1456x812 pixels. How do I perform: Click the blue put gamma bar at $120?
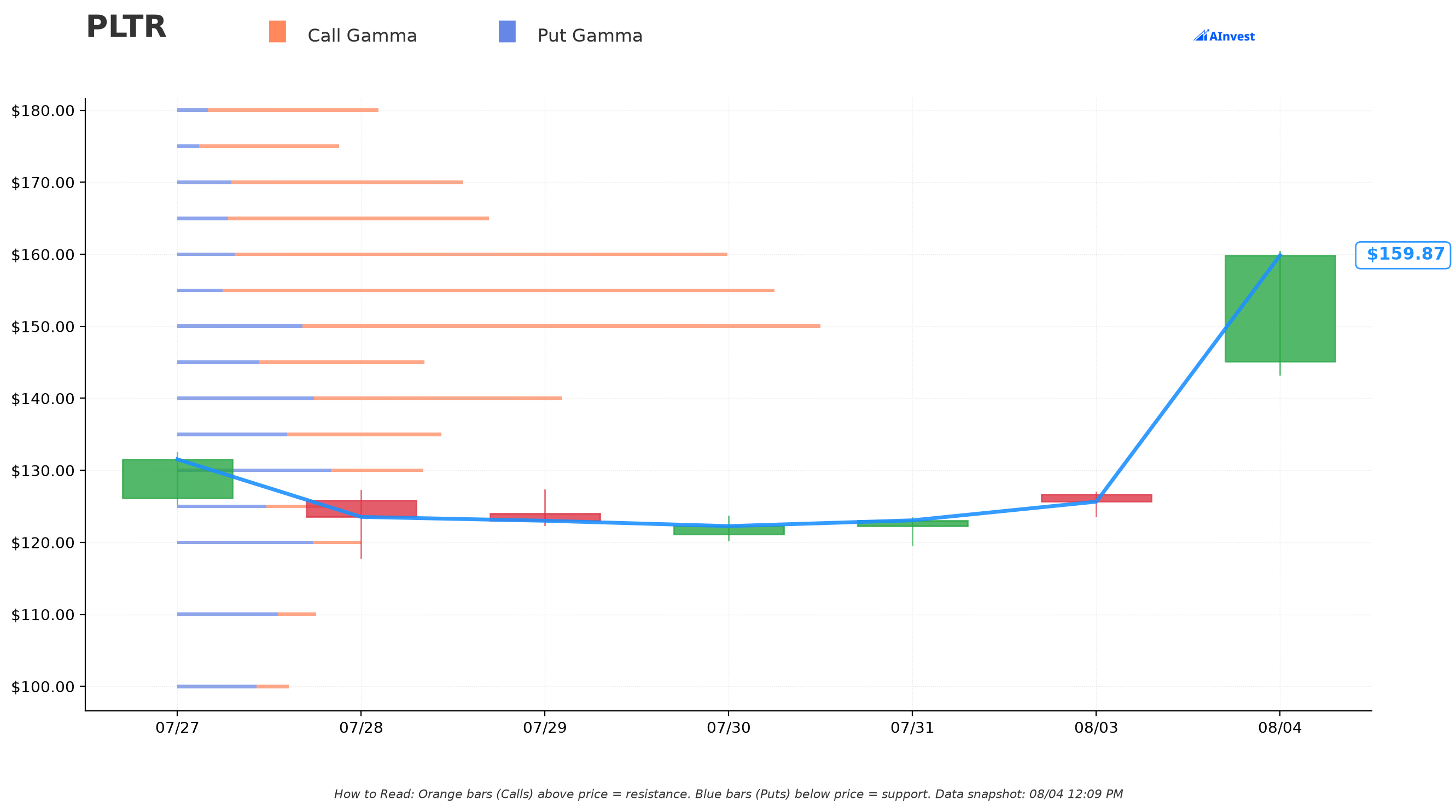[244, 542]
